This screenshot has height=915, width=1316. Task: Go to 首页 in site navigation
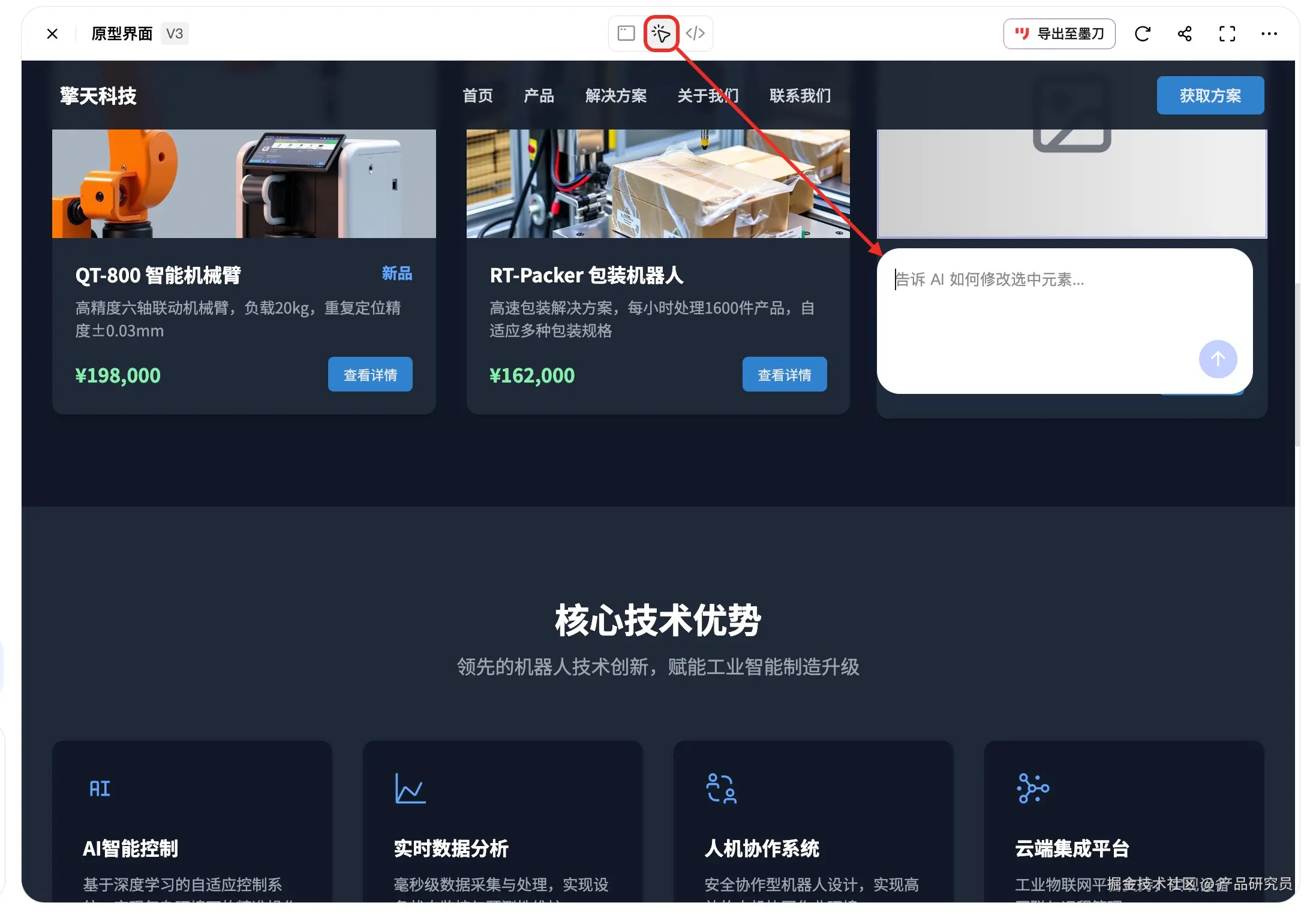coord(477,96)
